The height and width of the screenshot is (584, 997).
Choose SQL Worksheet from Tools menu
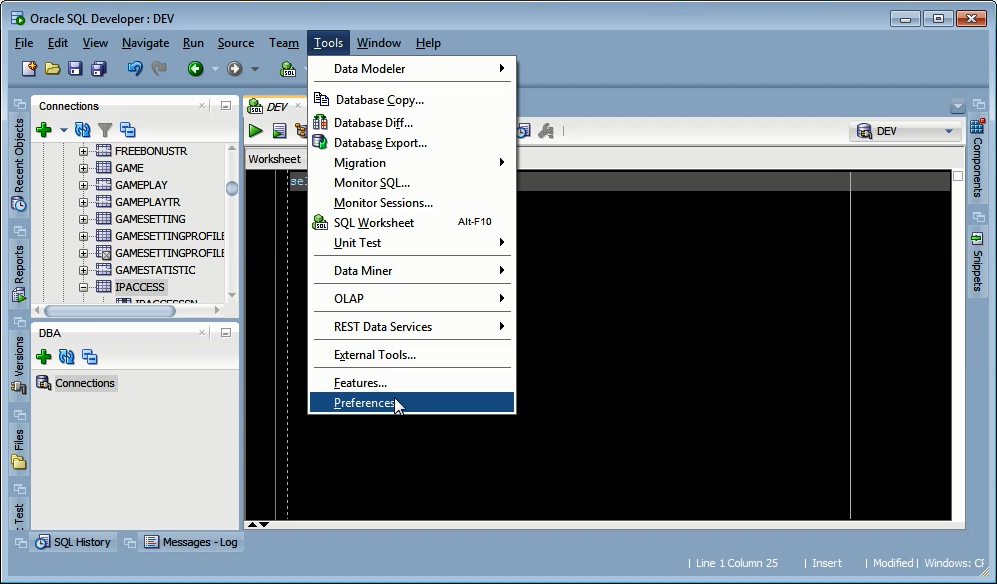[x=411, y=223]
